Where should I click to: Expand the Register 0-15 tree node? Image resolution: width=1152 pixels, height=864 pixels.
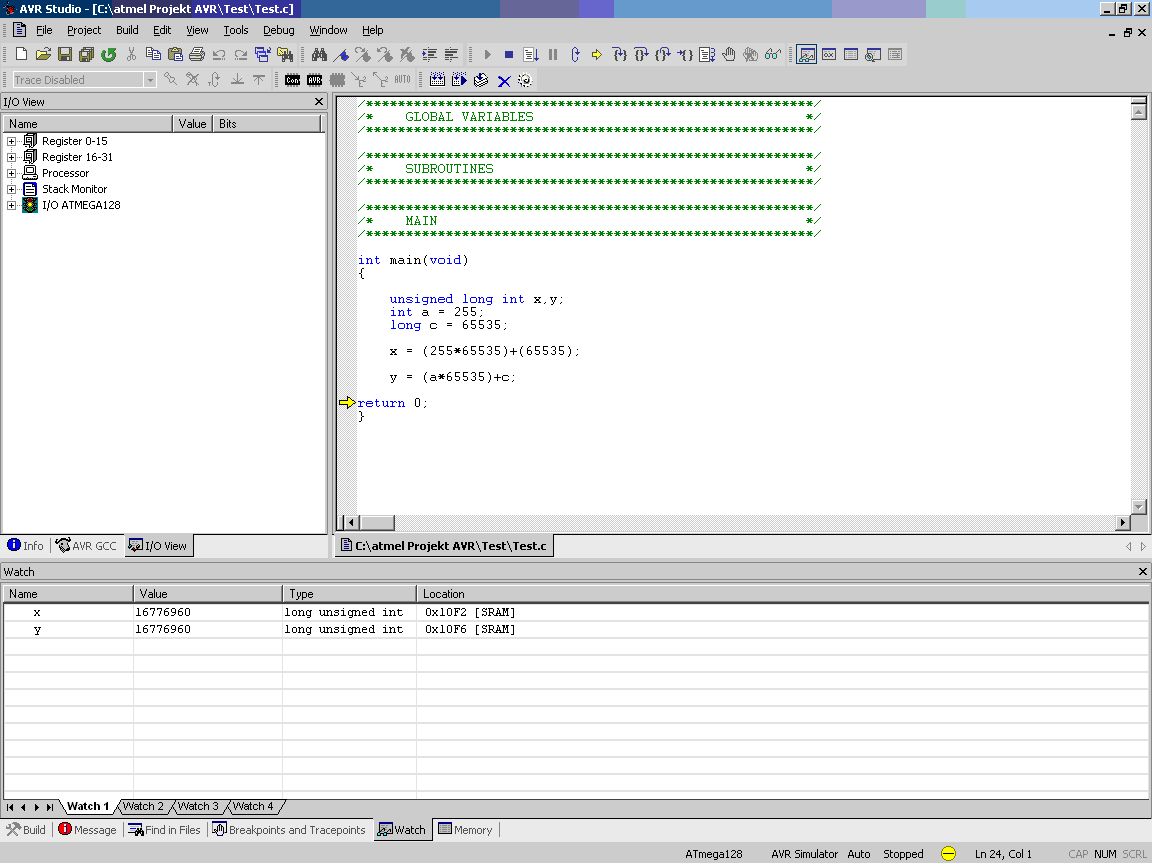(x=11, y=141)
